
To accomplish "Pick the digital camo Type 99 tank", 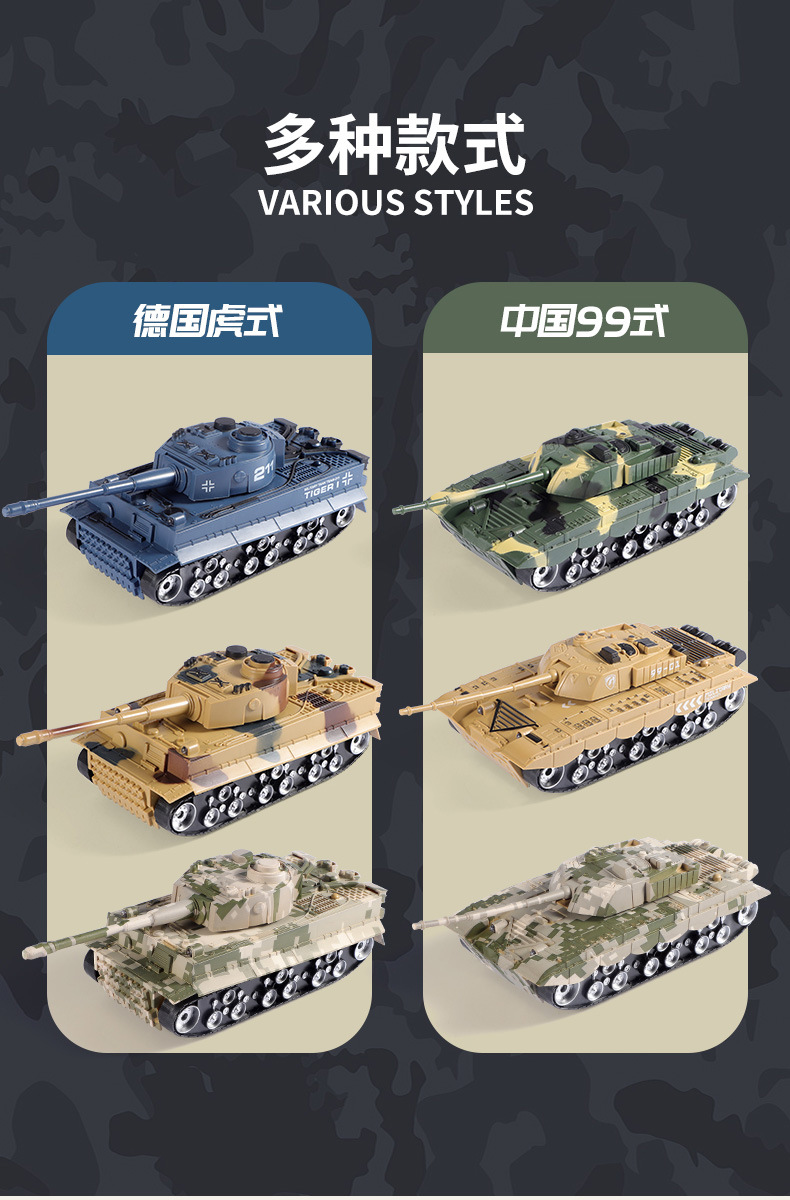I will pos(591,925).
